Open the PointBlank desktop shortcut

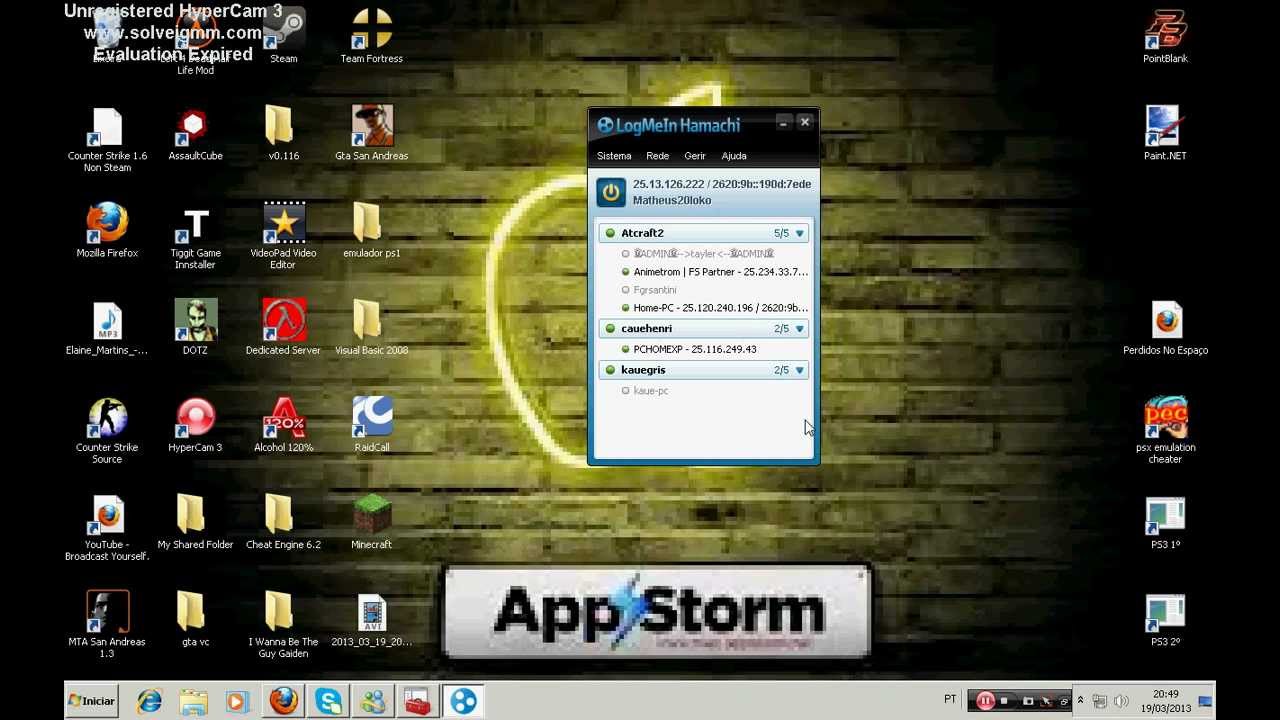click(x=1165, y=37)
